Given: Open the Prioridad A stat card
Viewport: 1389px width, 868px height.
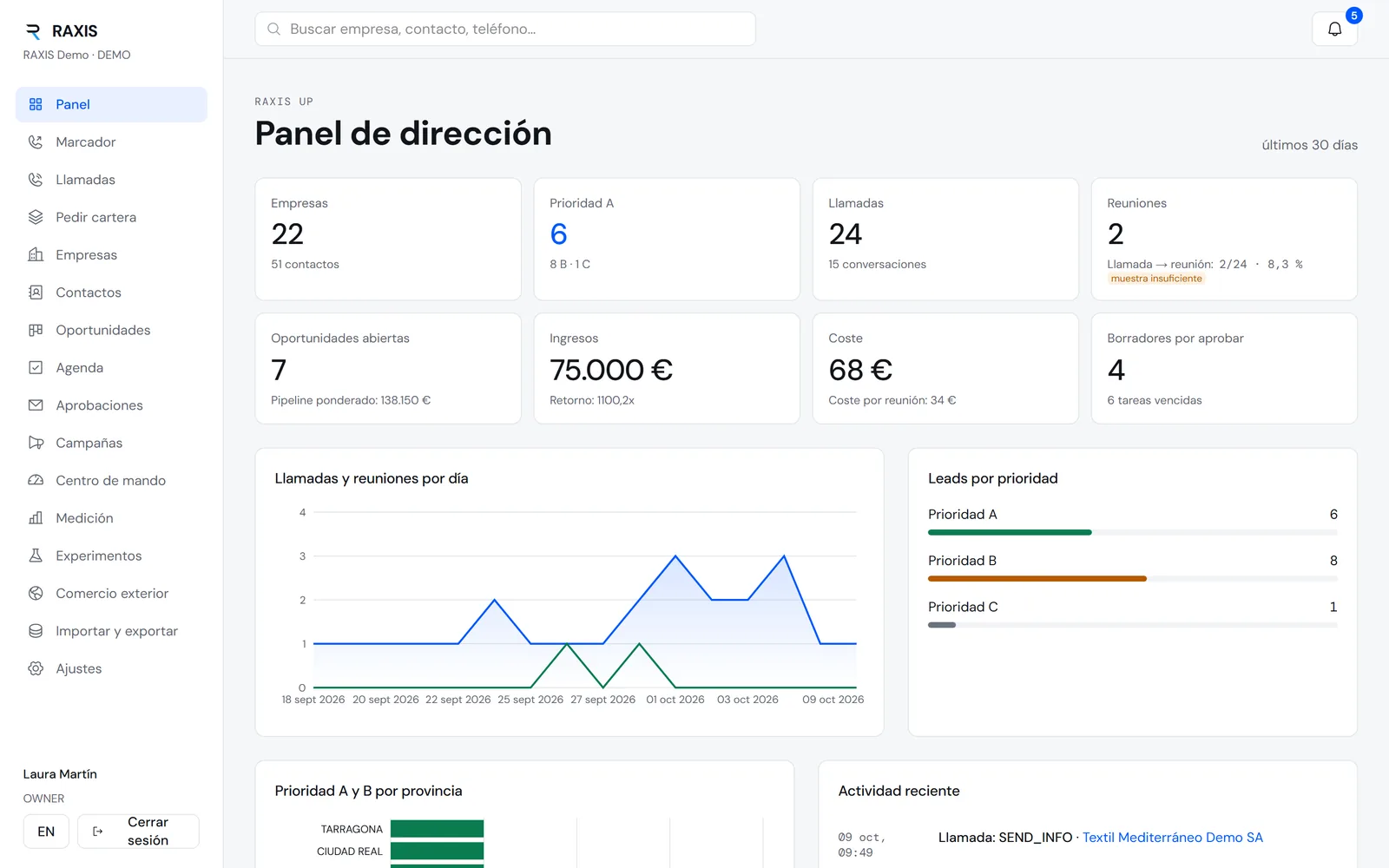Looking at the screenshot, I should coord(667,240).
